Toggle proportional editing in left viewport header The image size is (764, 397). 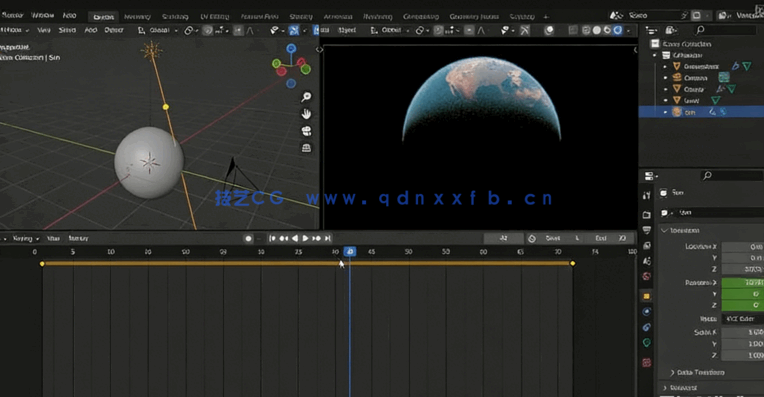click(x=238, y=31)
